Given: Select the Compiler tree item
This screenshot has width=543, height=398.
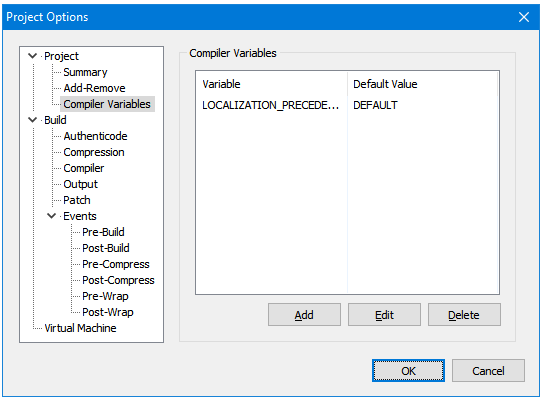Looking at the screenshot, I should (x=83, y=168).
